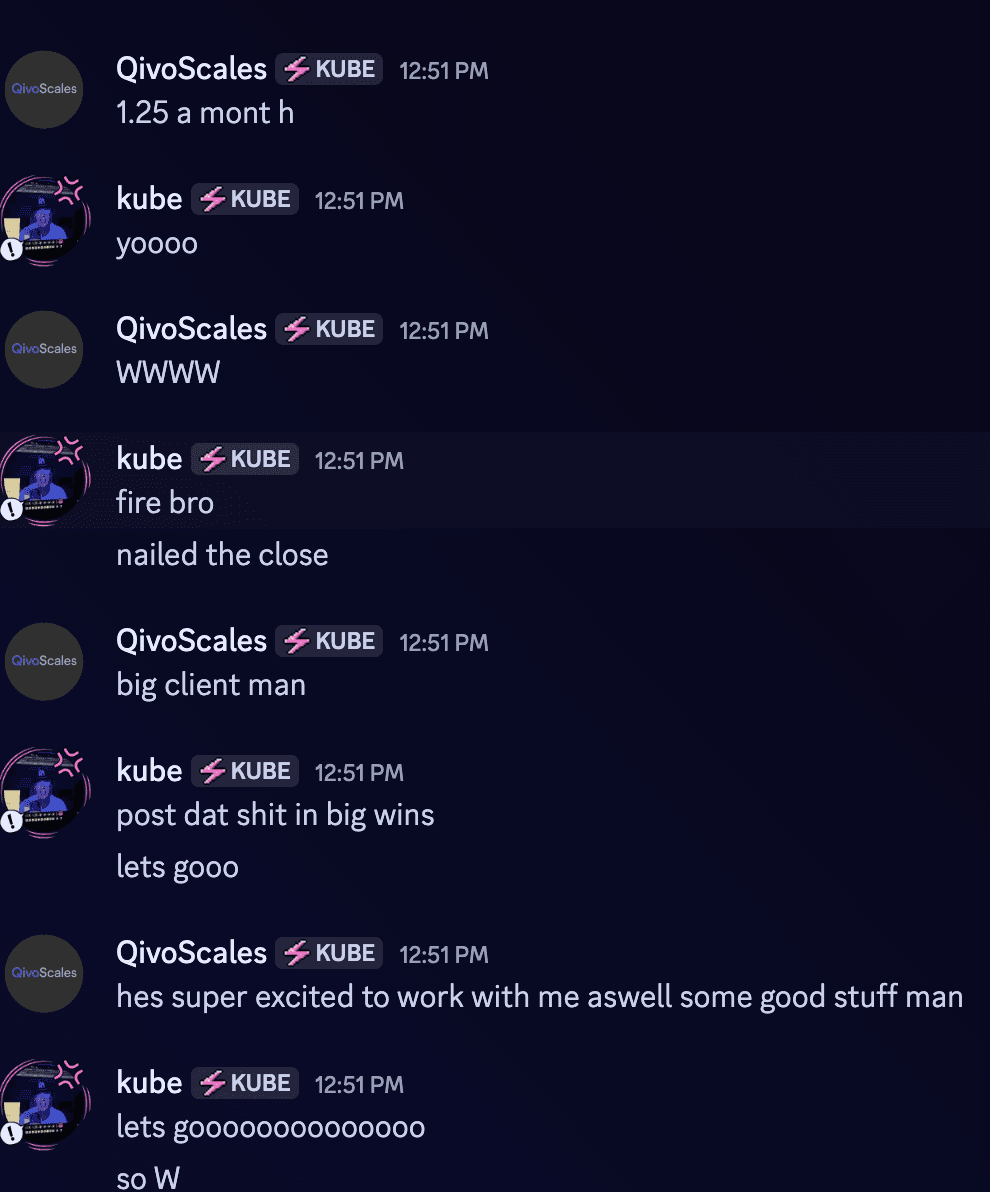
Task: Open QivoScales avatar next to 'WWWW'
Action: [44, 350]
